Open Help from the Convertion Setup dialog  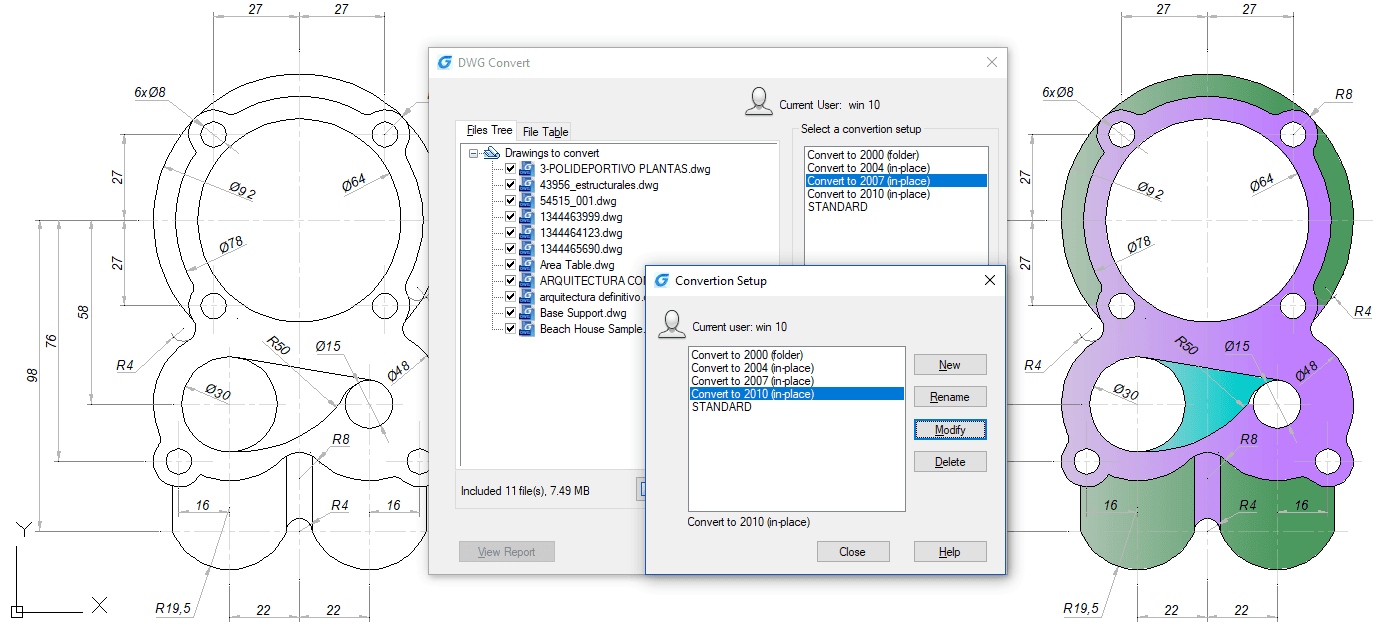coord(950,552)
